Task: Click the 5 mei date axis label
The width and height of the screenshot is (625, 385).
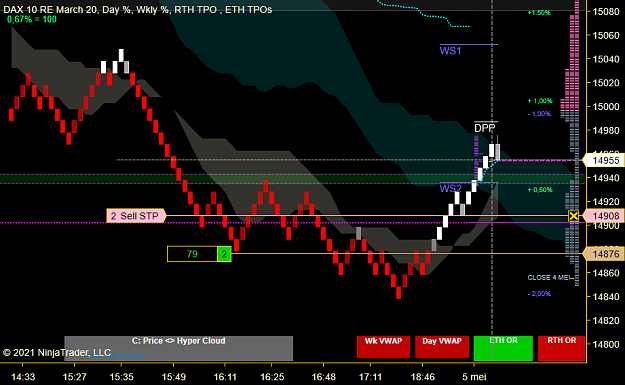Action: click(474, 377)
